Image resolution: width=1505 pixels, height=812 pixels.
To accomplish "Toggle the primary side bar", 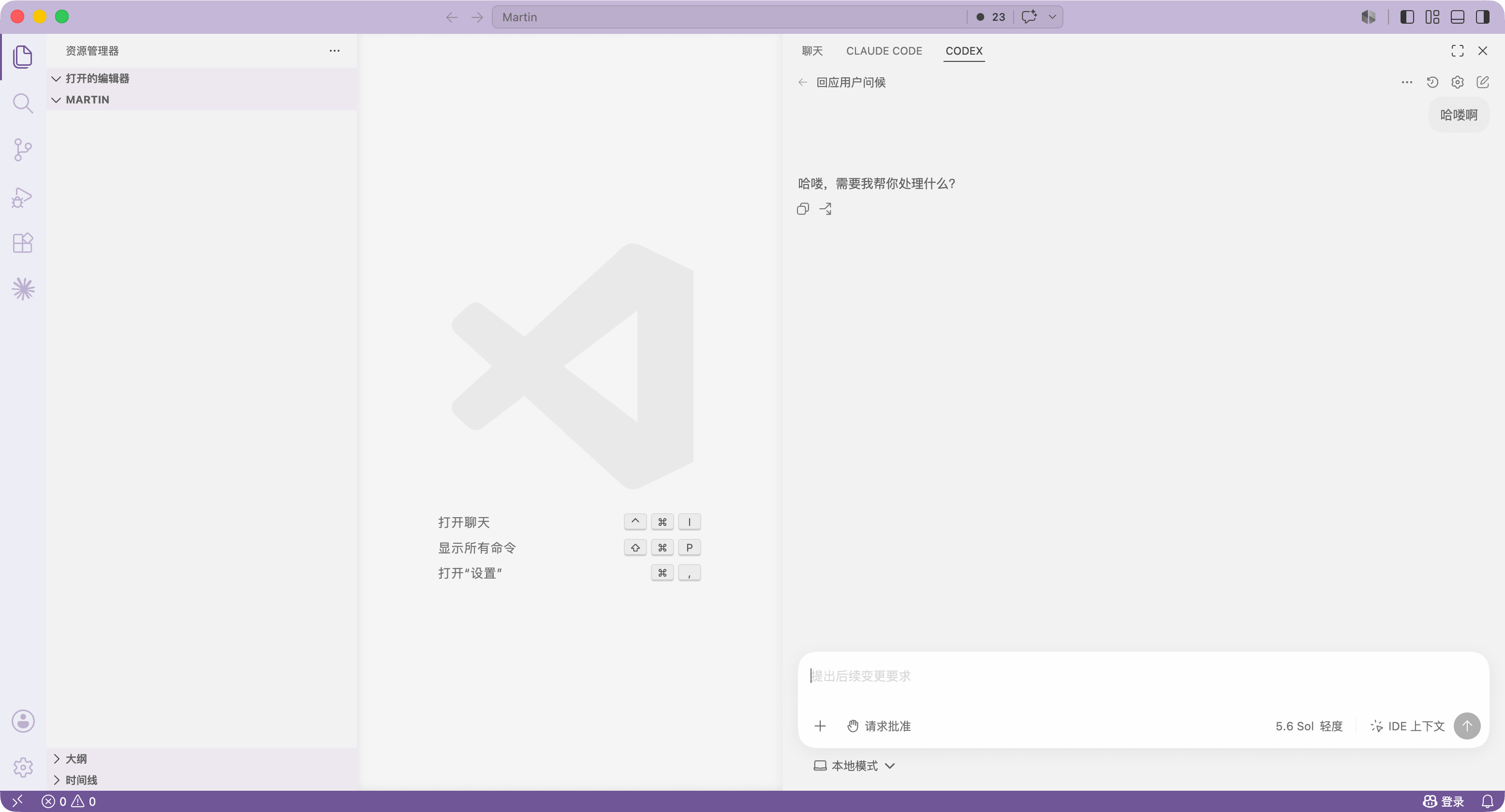I will click(x=1407, y=17).
